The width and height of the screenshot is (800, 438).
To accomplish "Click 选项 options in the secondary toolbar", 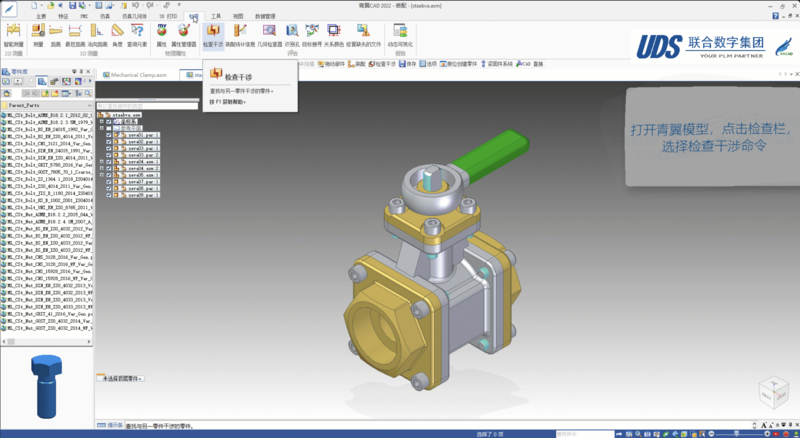I will (429, 64).
